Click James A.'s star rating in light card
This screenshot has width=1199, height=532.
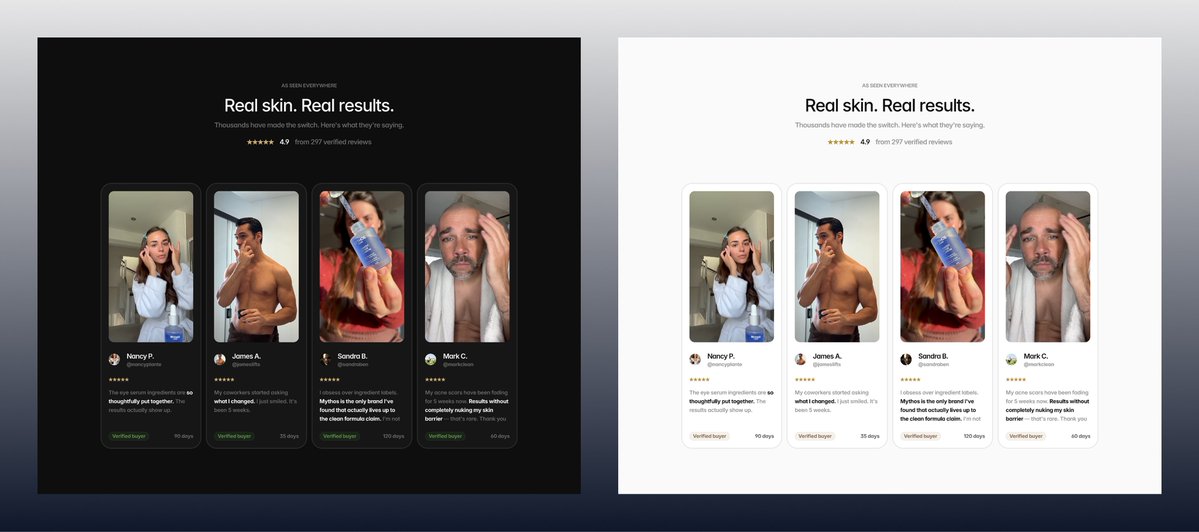[805, 380]
